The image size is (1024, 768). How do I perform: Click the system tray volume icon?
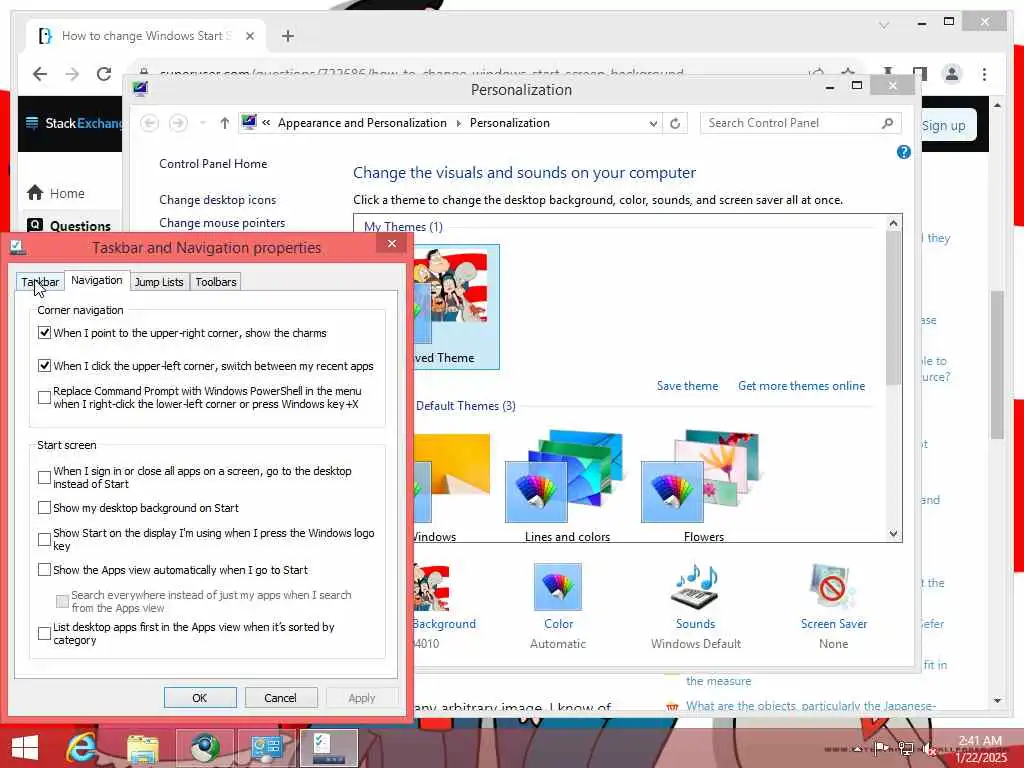tap(929, 748)
